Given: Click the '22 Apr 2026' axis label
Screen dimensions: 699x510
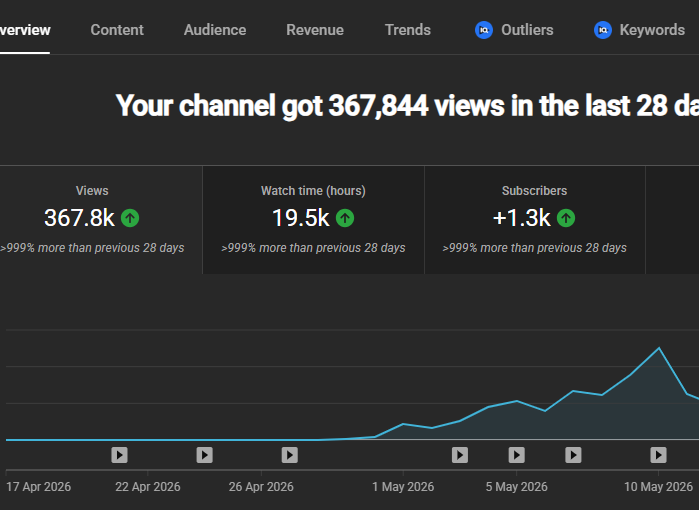Looking at the screenshot, I should [148, 486].
